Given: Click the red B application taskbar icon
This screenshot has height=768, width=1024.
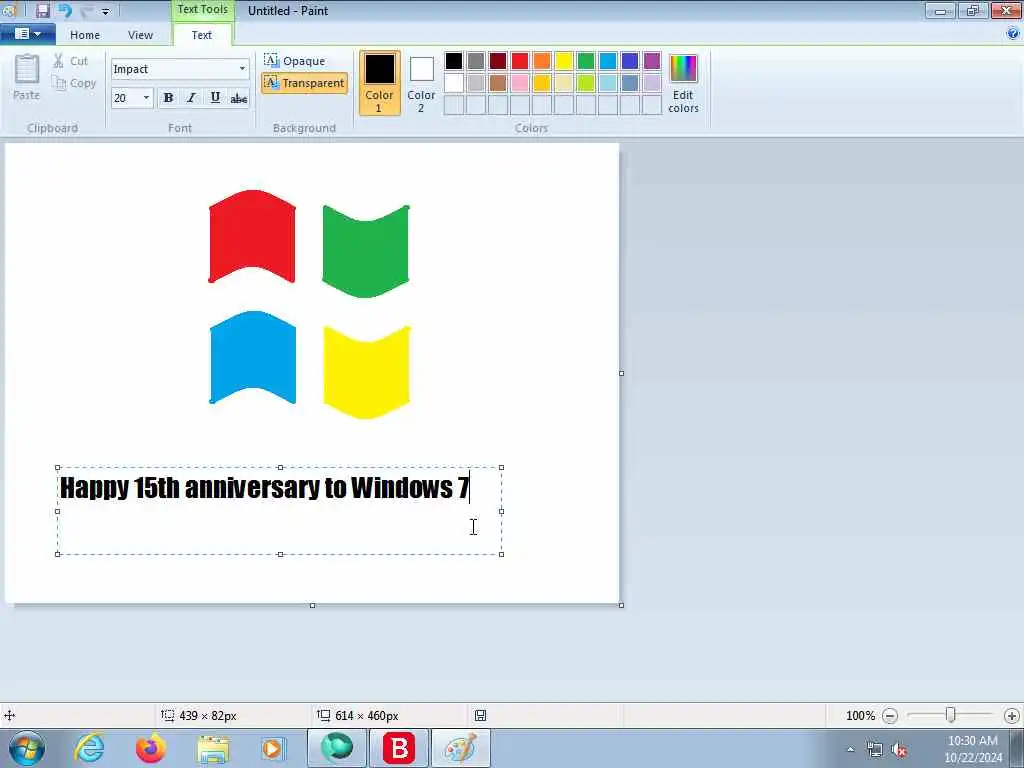Looking at the screenshot, I should 399,748.
